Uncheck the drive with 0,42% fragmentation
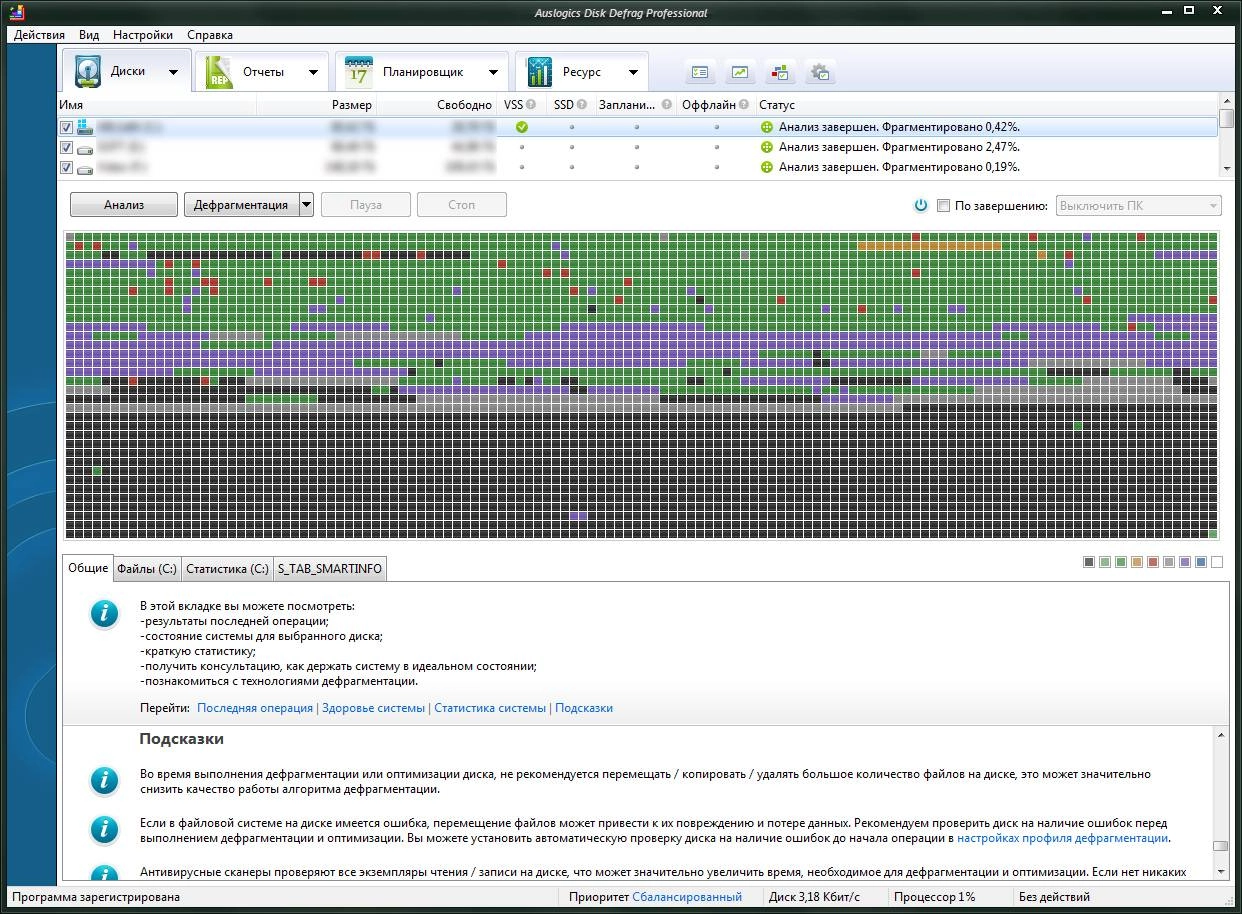The height and width of the screenshot is (914, 1242). (x=67, y=127)
